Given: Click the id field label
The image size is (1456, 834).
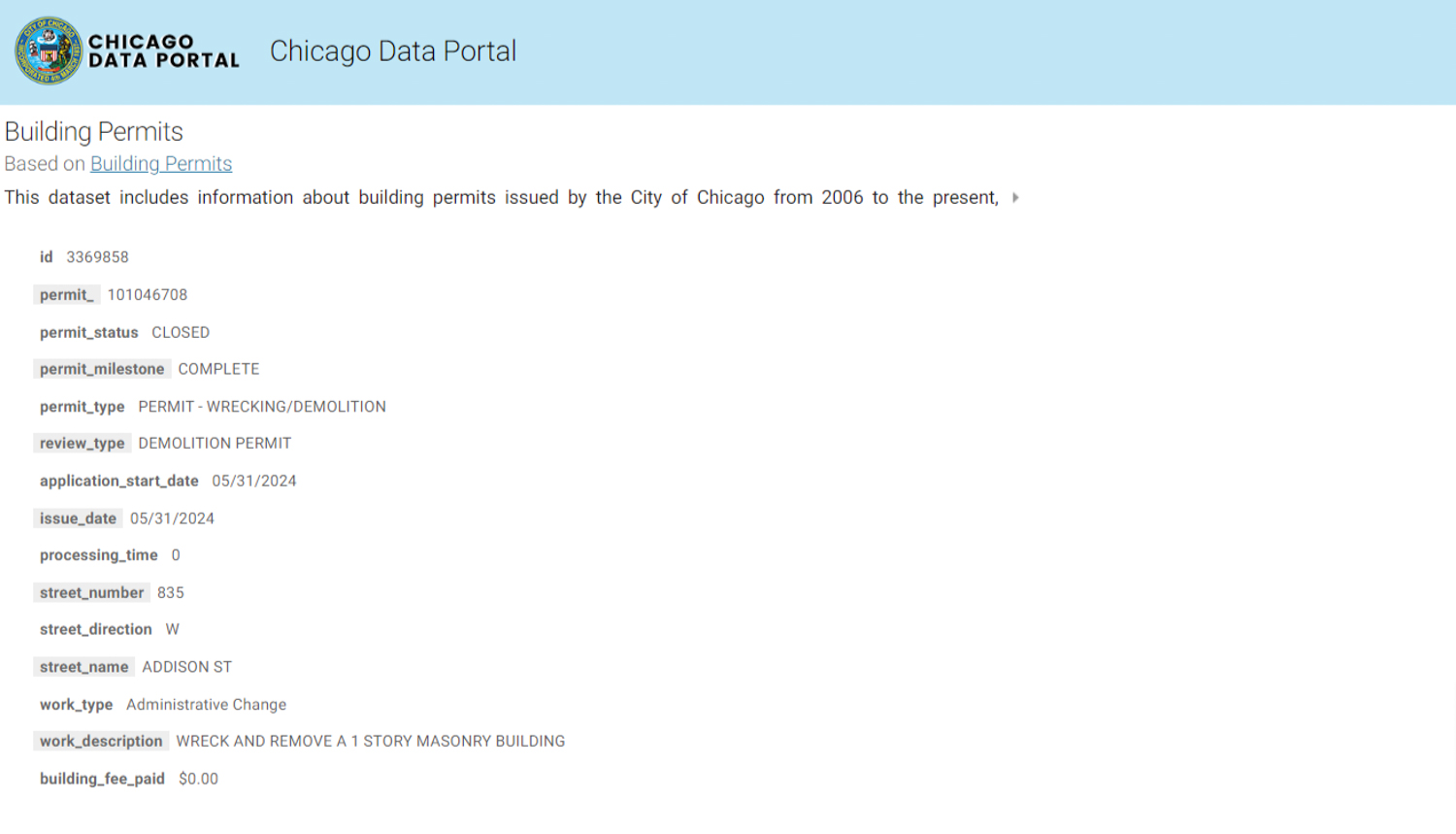Looking at the screenshot, I should click(47, 257).
